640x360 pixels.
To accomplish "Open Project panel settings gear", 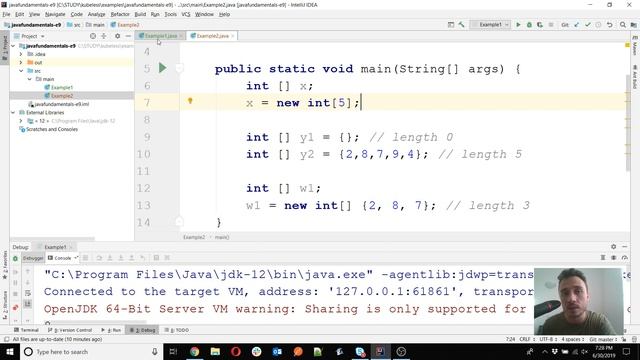I will coord(118,36).
